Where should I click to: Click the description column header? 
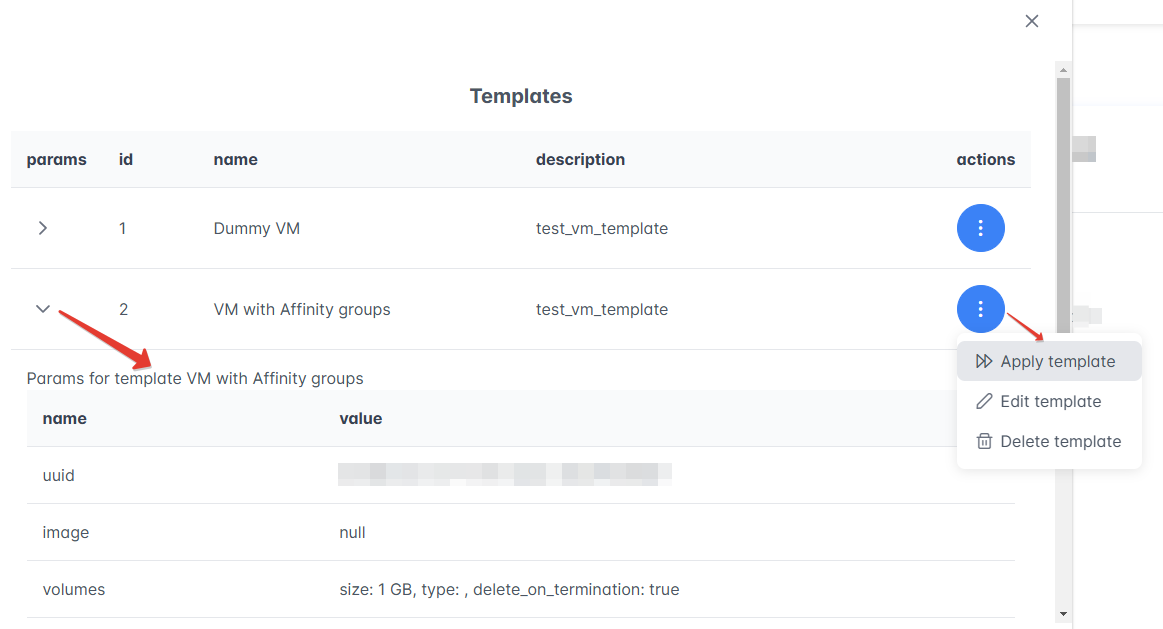580,160
